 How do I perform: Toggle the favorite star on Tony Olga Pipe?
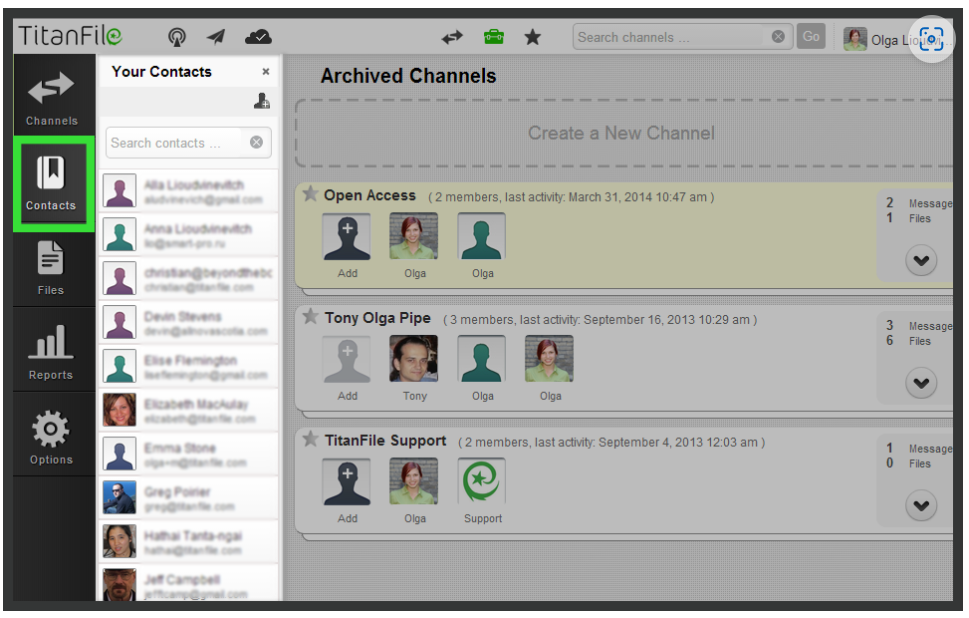tap(310, 317)
